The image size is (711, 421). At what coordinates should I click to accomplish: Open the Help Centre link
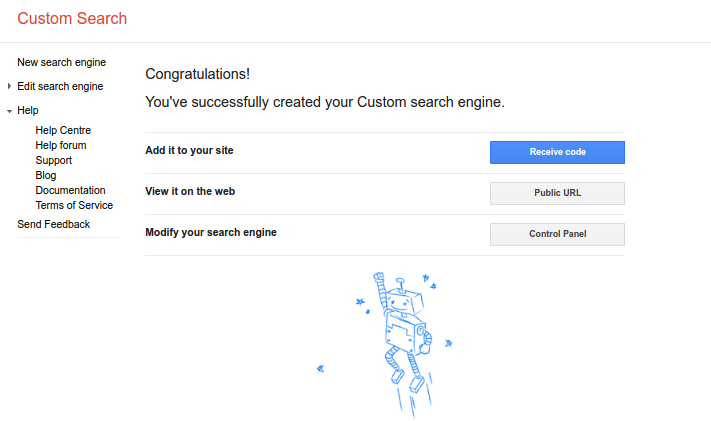pos(63,130)
